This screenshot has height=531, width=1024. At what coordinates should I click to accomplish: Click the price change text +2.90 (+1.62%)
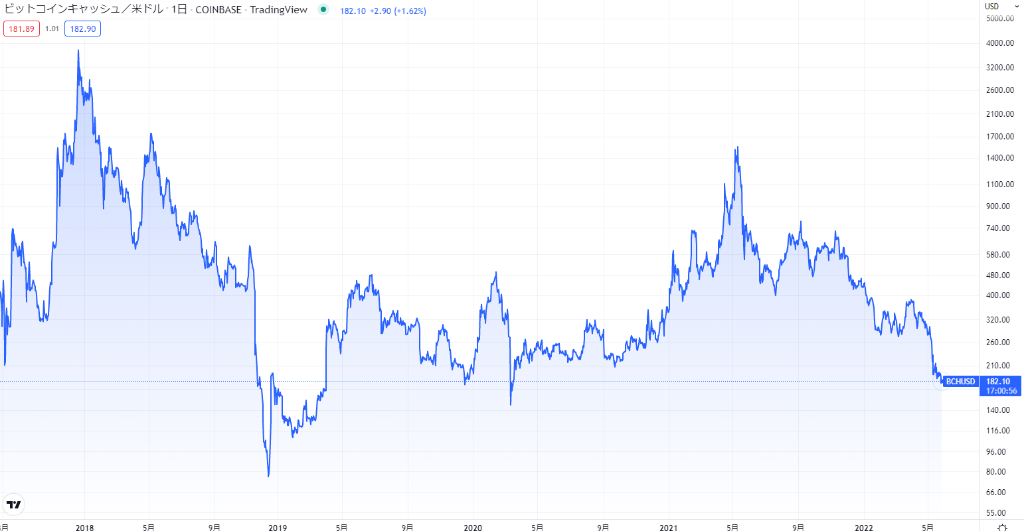coord(397,11)
